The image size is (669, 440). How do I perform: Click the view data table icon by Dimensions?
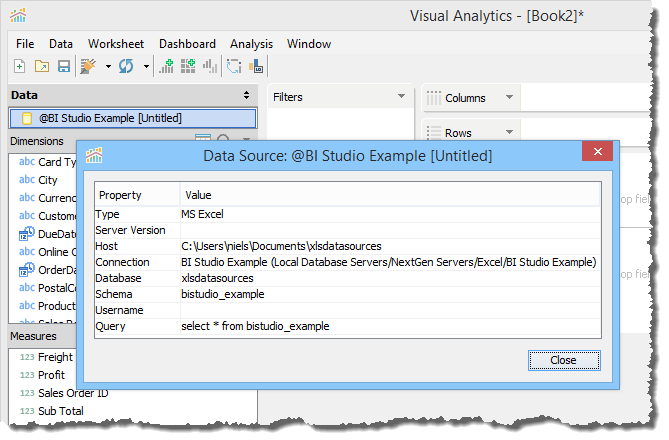coord(203,141)
